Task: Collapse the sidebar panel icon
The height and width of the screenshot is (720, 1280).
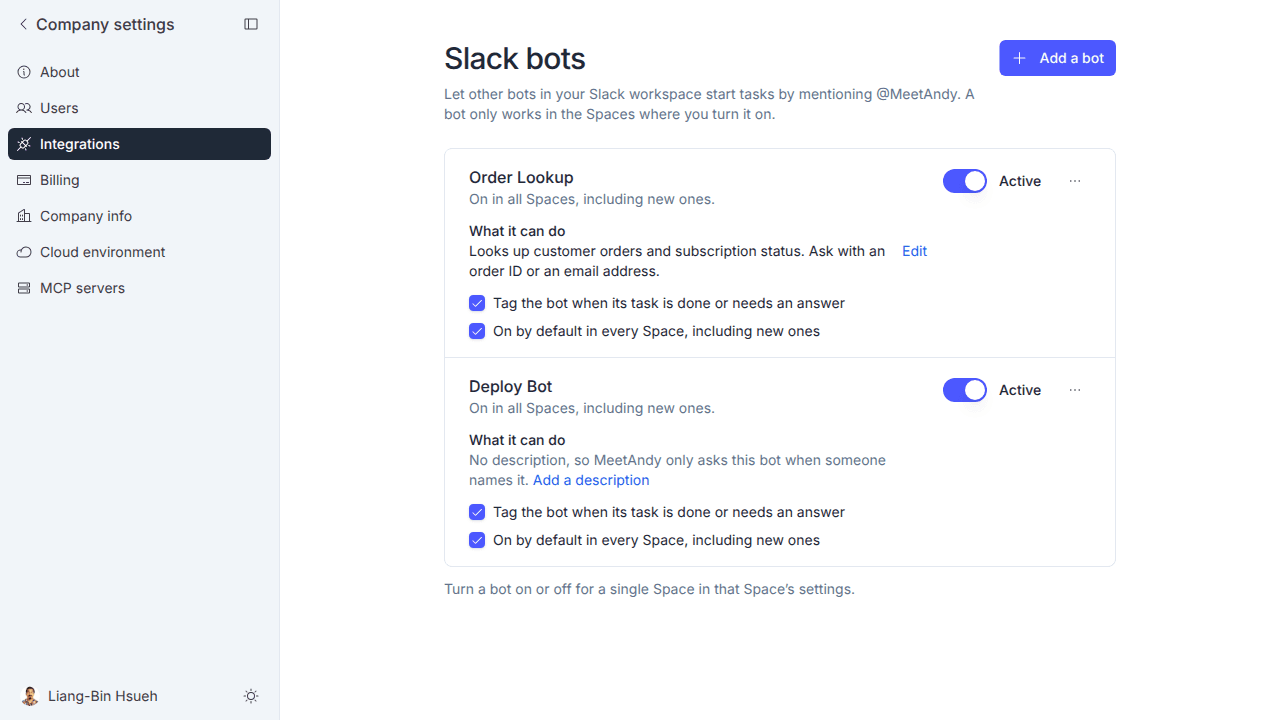Action: [251, 24]
